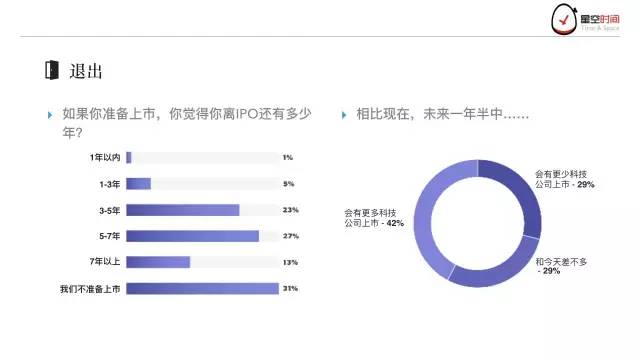640x360 pixels.
Task: Click the 会有更少科技公司上市 - 29% label
Action: coord(564,179)
